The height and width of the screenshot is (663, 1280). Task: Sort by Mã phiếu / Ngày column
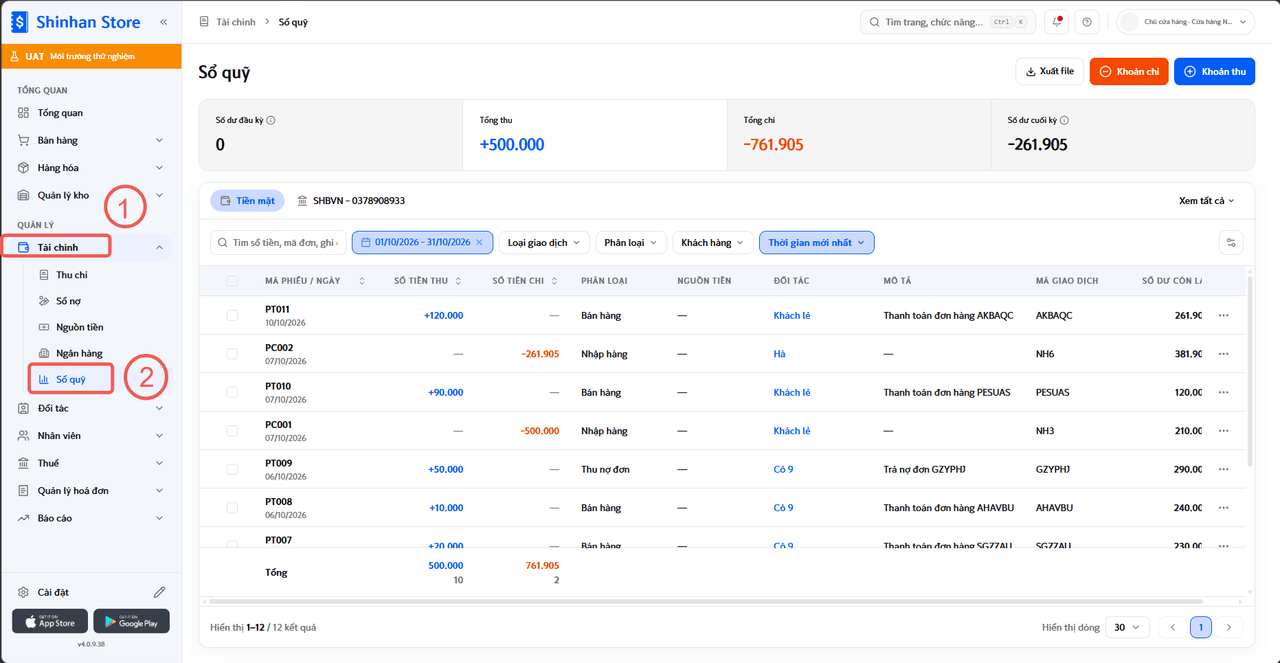362,281
